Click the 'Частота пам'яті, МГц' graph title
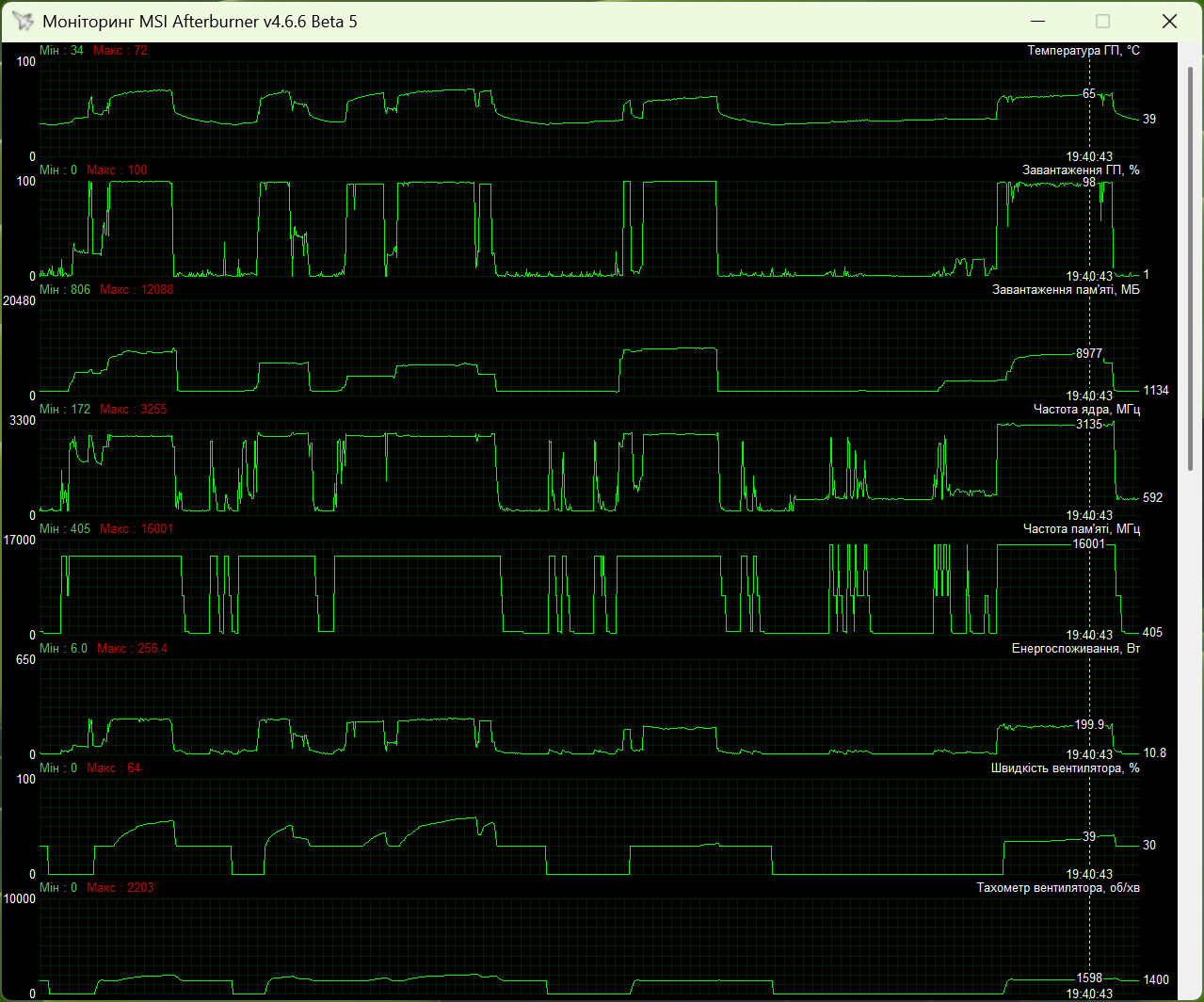Viewport: 1204px width, 1002px height. pyautogui.click(x=1082, y=528)
